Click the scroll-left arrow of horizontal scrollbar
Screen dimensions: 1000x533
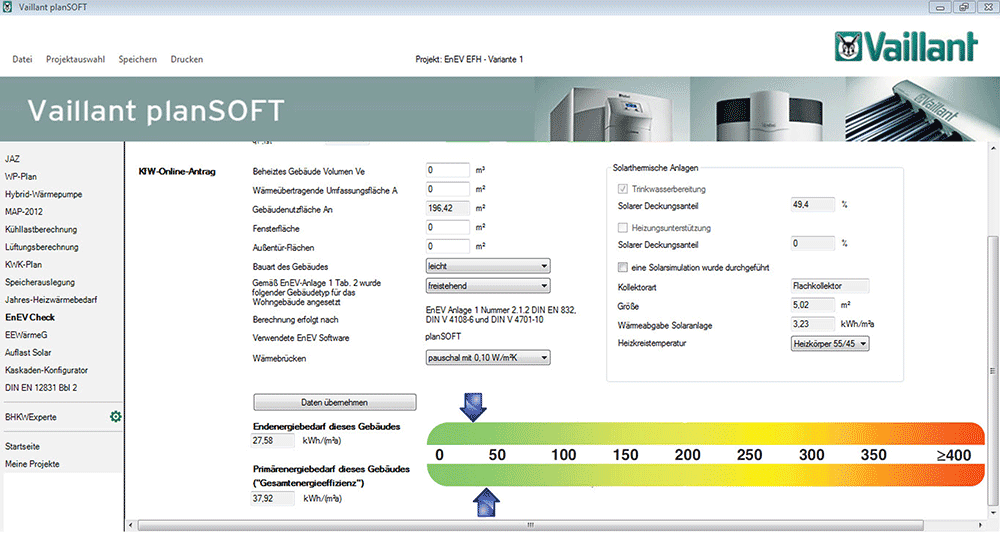point(131,525)
